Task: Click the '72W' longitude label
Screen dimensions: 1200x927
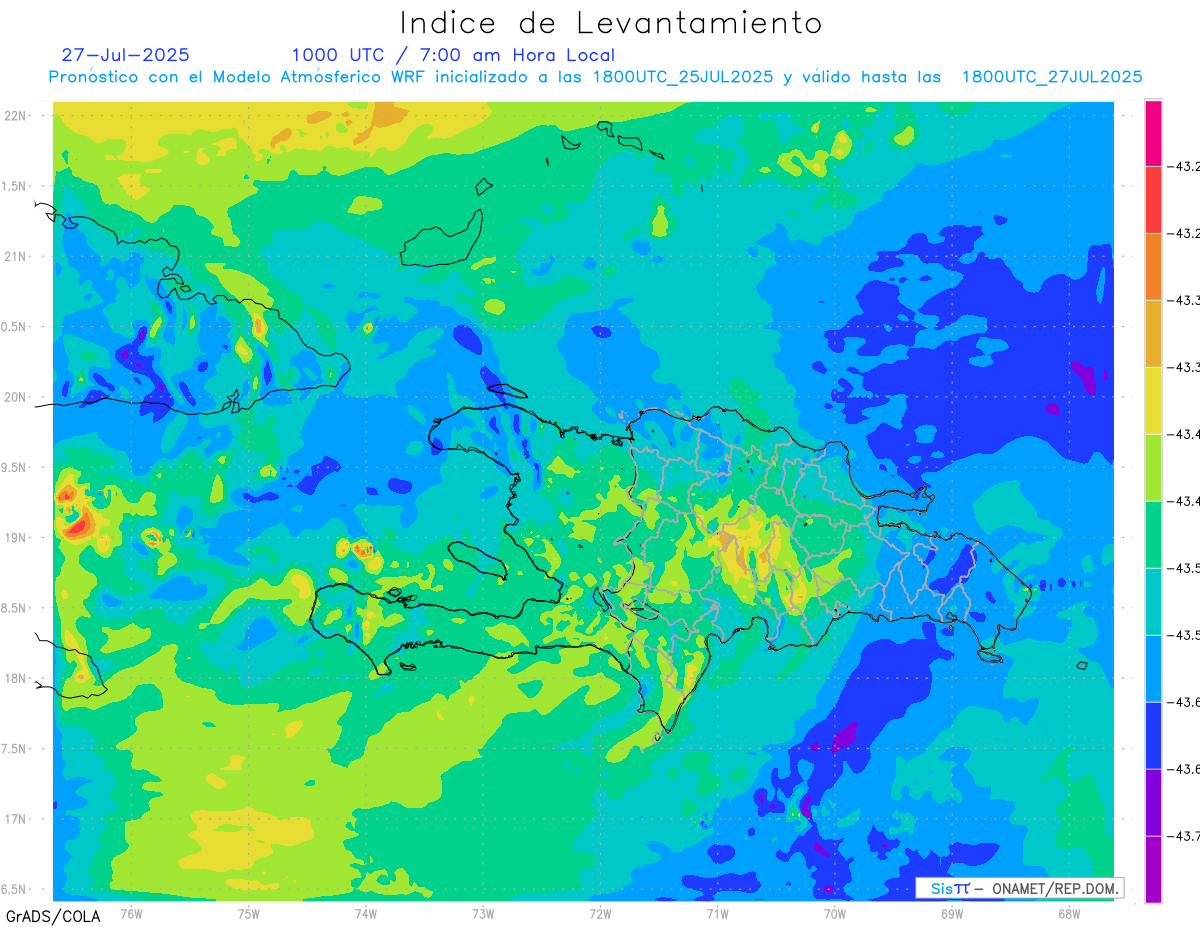Action: click(x=600, y=914)
